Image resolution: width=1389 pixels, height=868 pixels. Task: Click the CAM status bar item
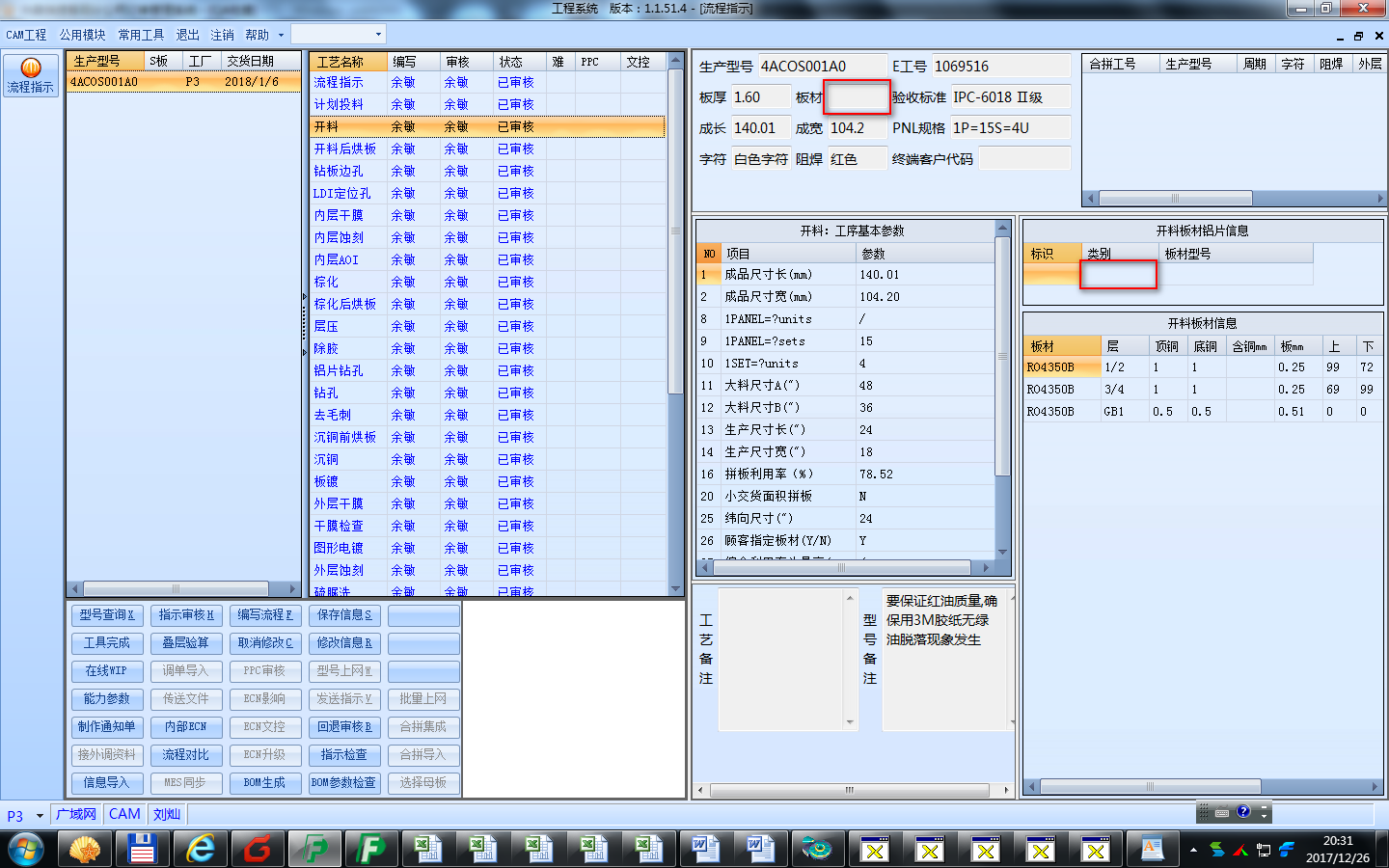pyautogui.click(x=124, y=814)
